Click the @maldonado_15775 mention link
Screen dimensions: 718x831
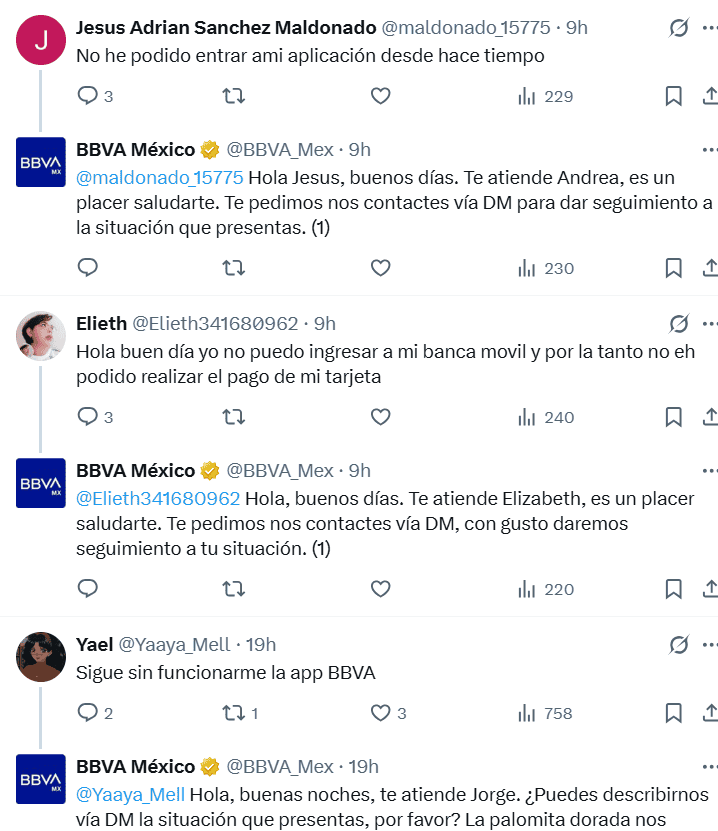point(160,178)
